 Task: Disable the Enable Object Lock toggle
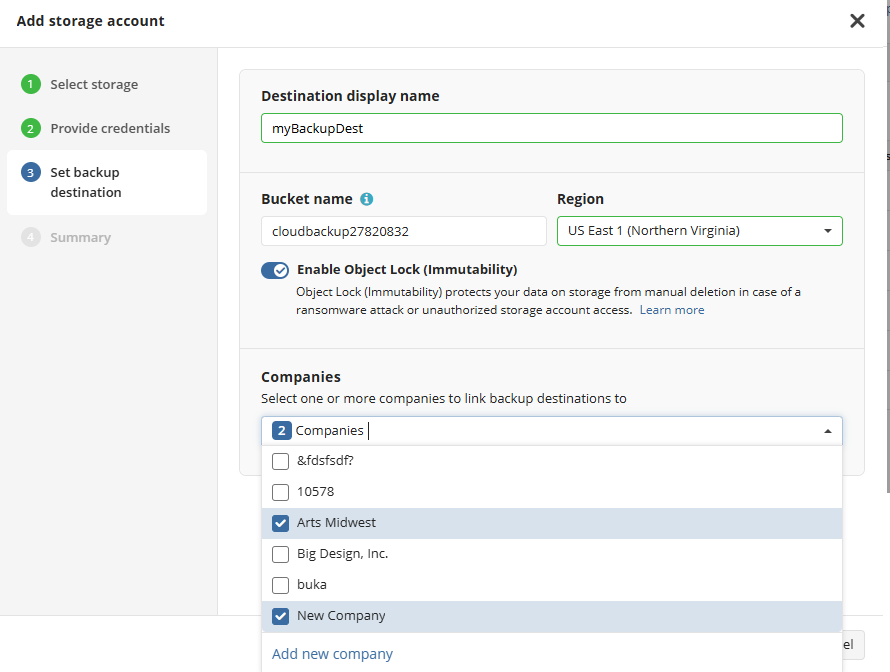click(275, 270)
